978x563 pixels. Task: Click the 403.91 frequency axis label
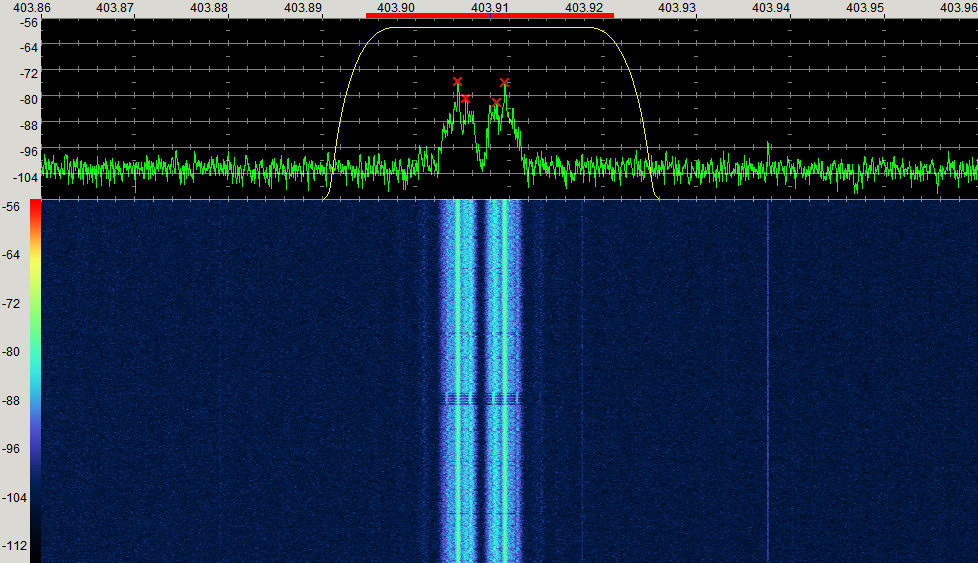coord(490,7)
